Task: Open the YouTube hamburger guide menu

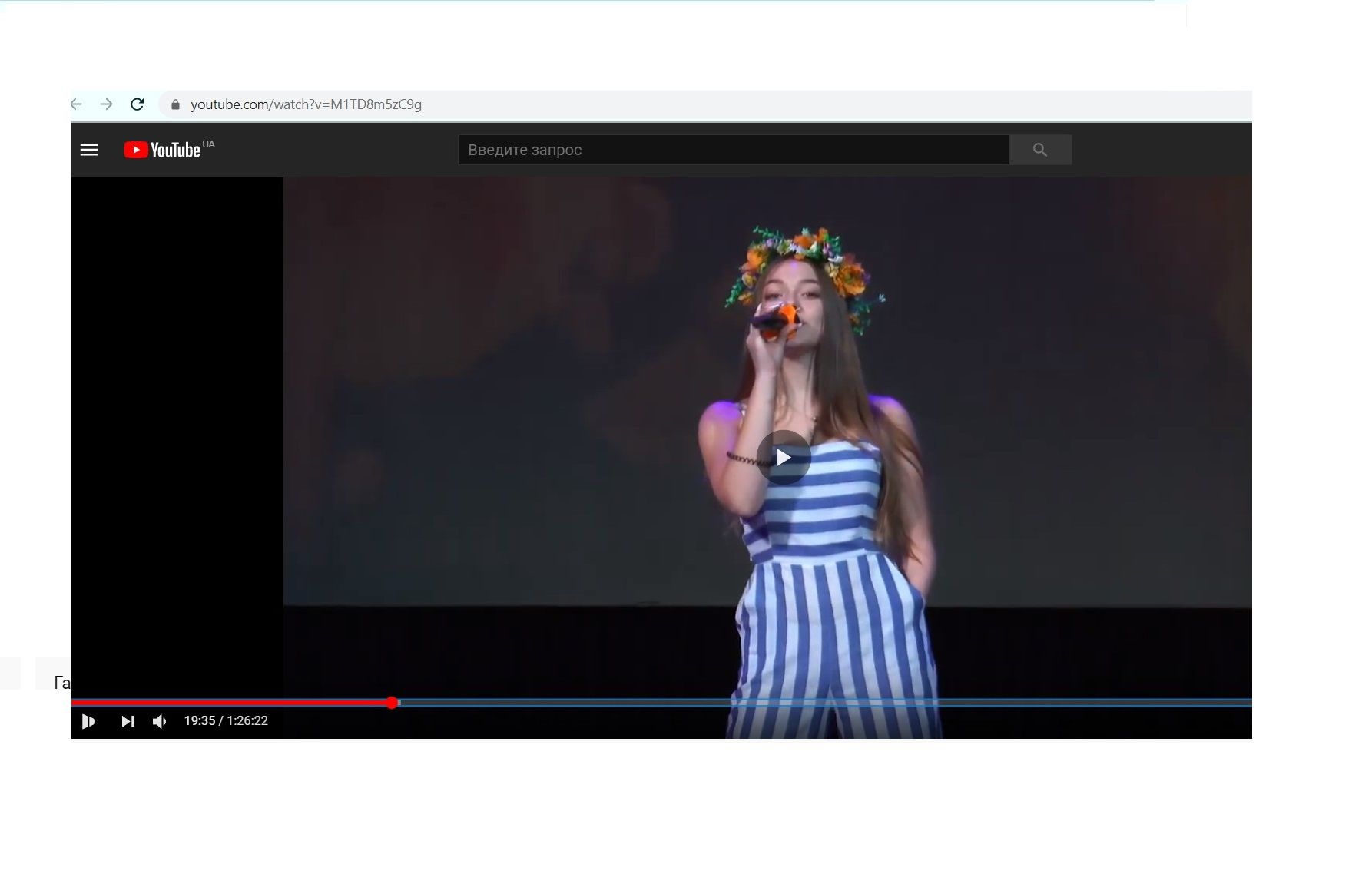Action: pos(89,150)
